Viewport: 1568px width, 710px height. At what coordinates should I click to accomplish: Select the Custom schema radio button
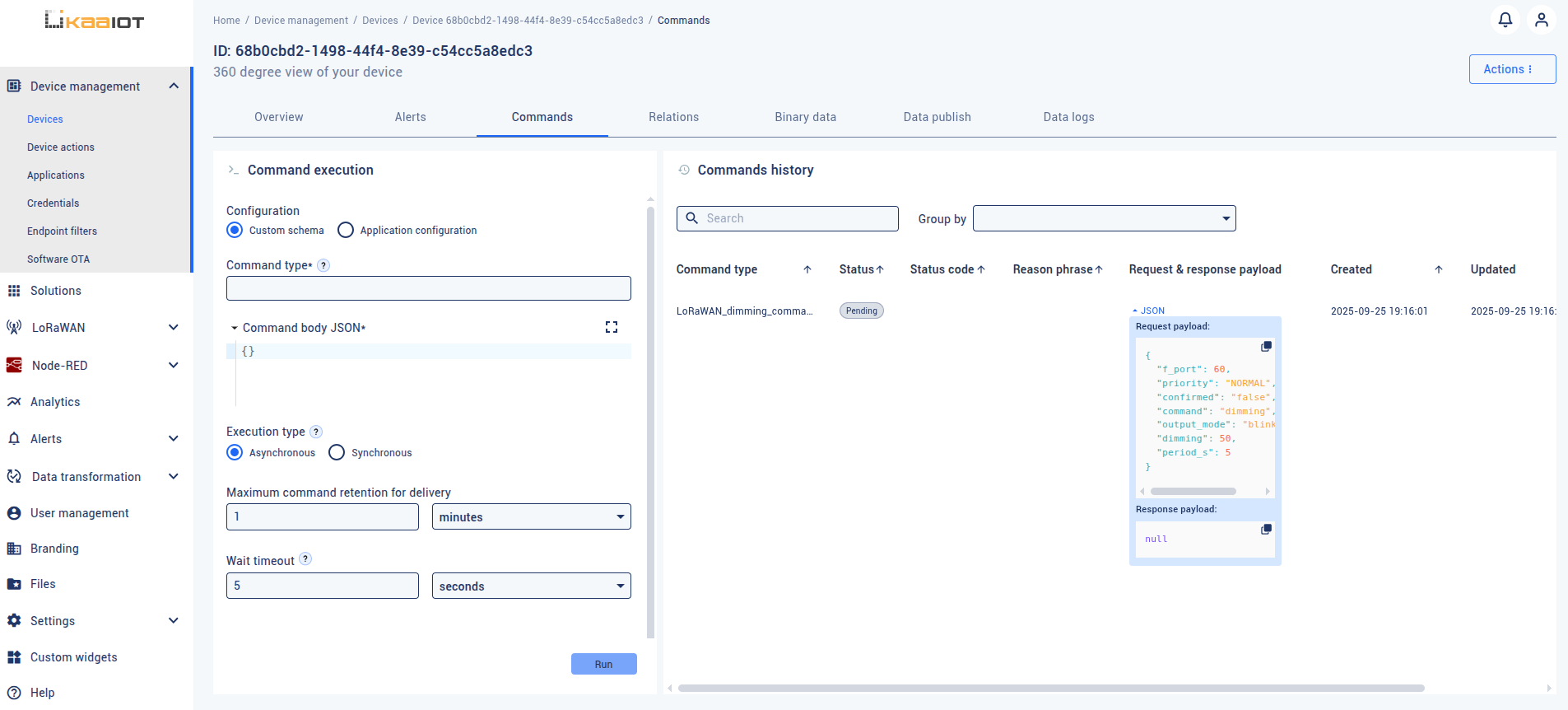click(x=235, y=231)
